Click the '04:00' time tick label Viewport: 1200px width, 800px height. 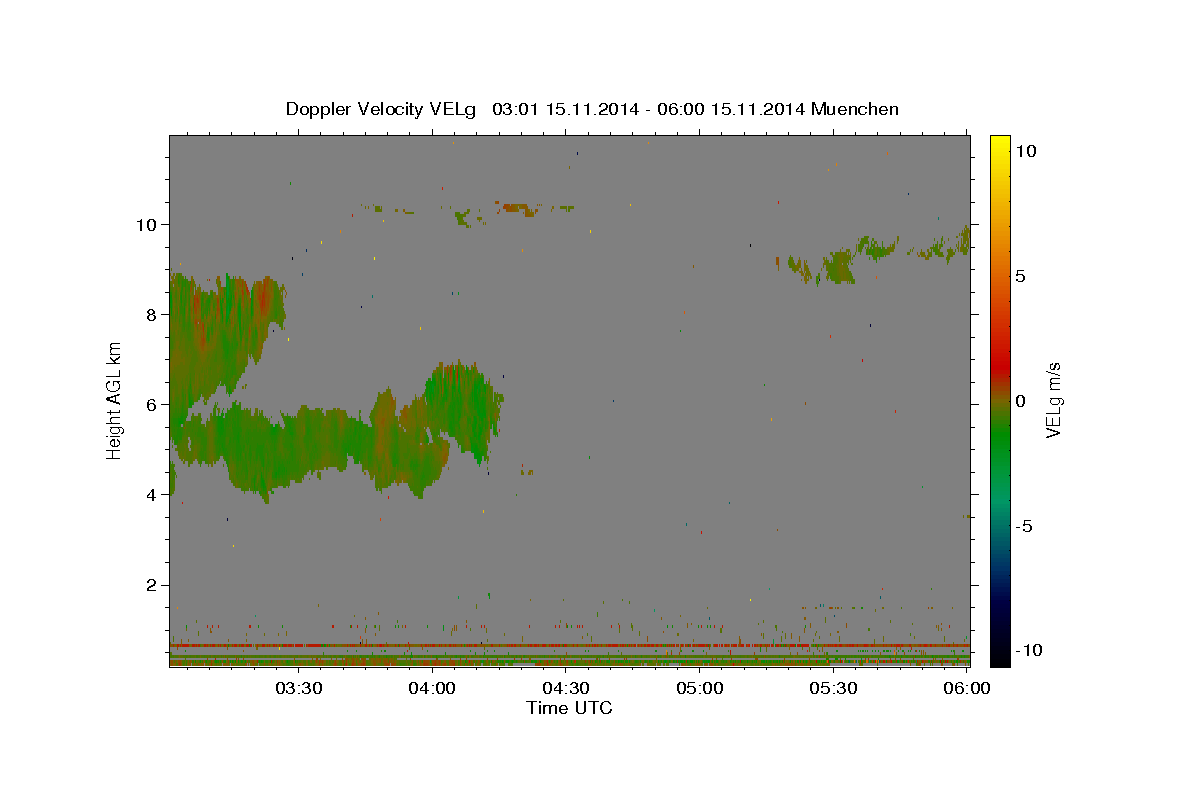(433, 688)
